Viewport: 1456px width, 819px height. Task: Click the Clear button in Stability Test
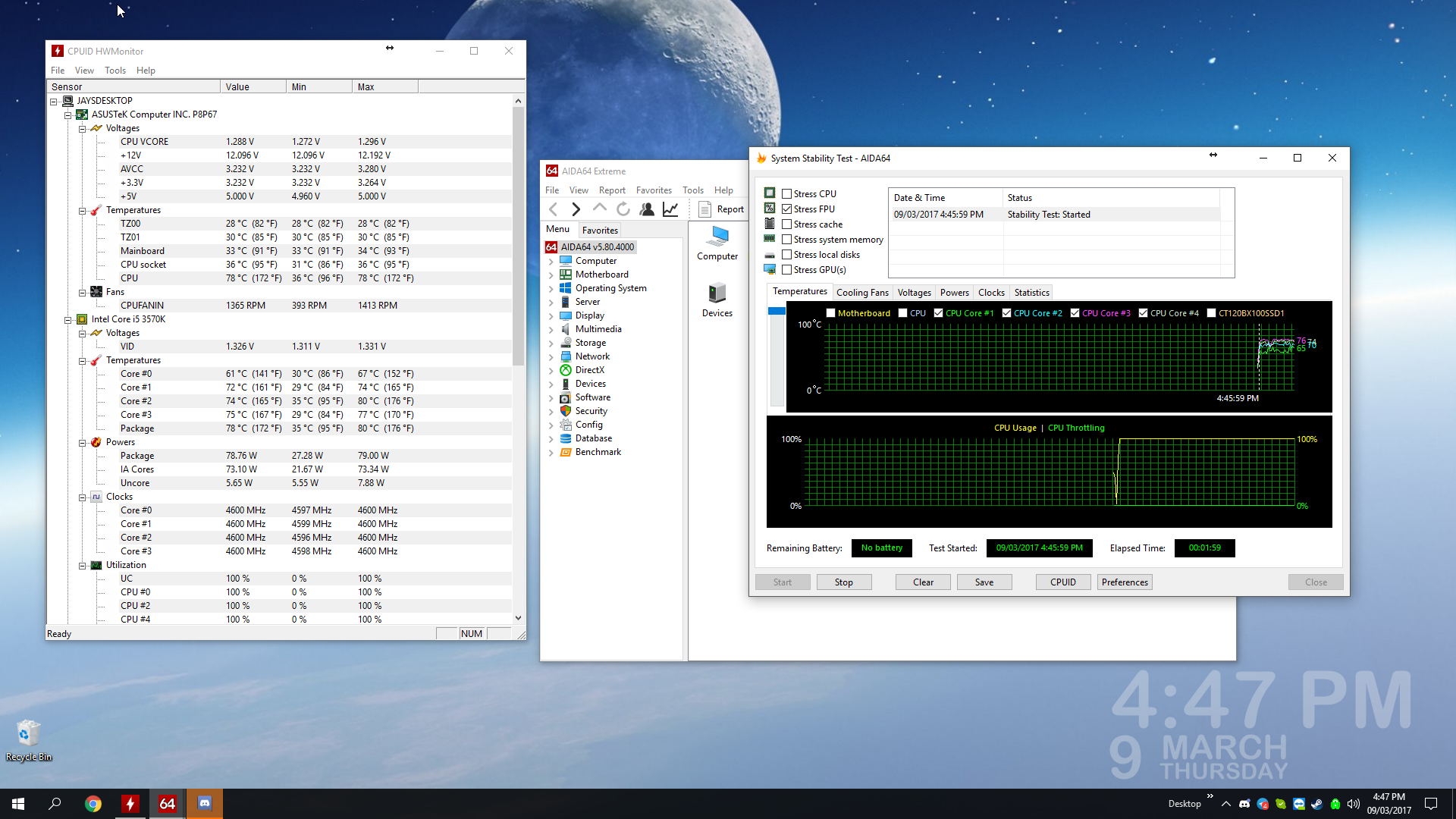click(923, 582)
